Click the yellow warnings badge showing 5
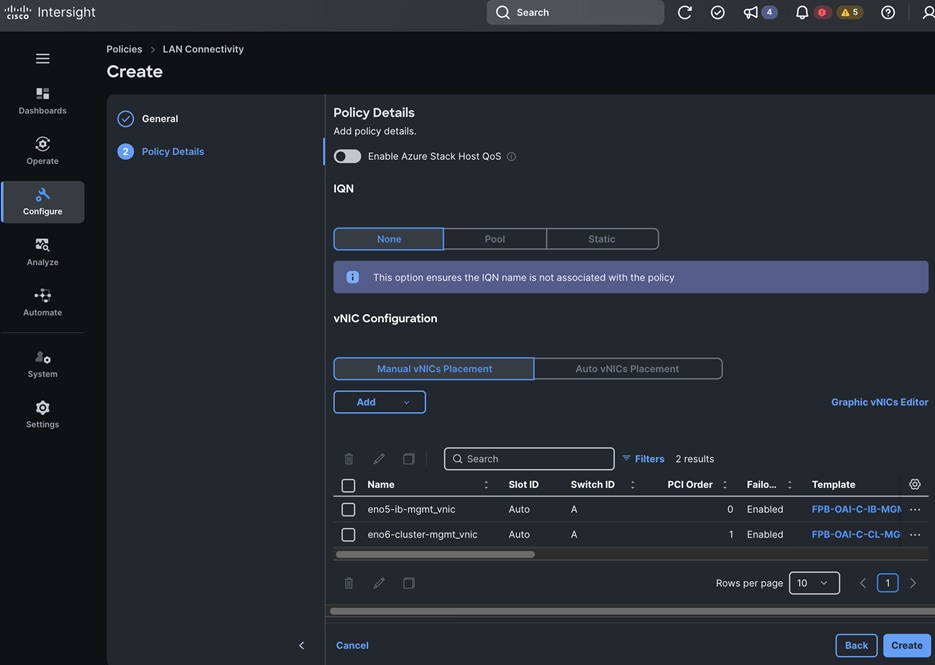935x665 pixels. 850,13
